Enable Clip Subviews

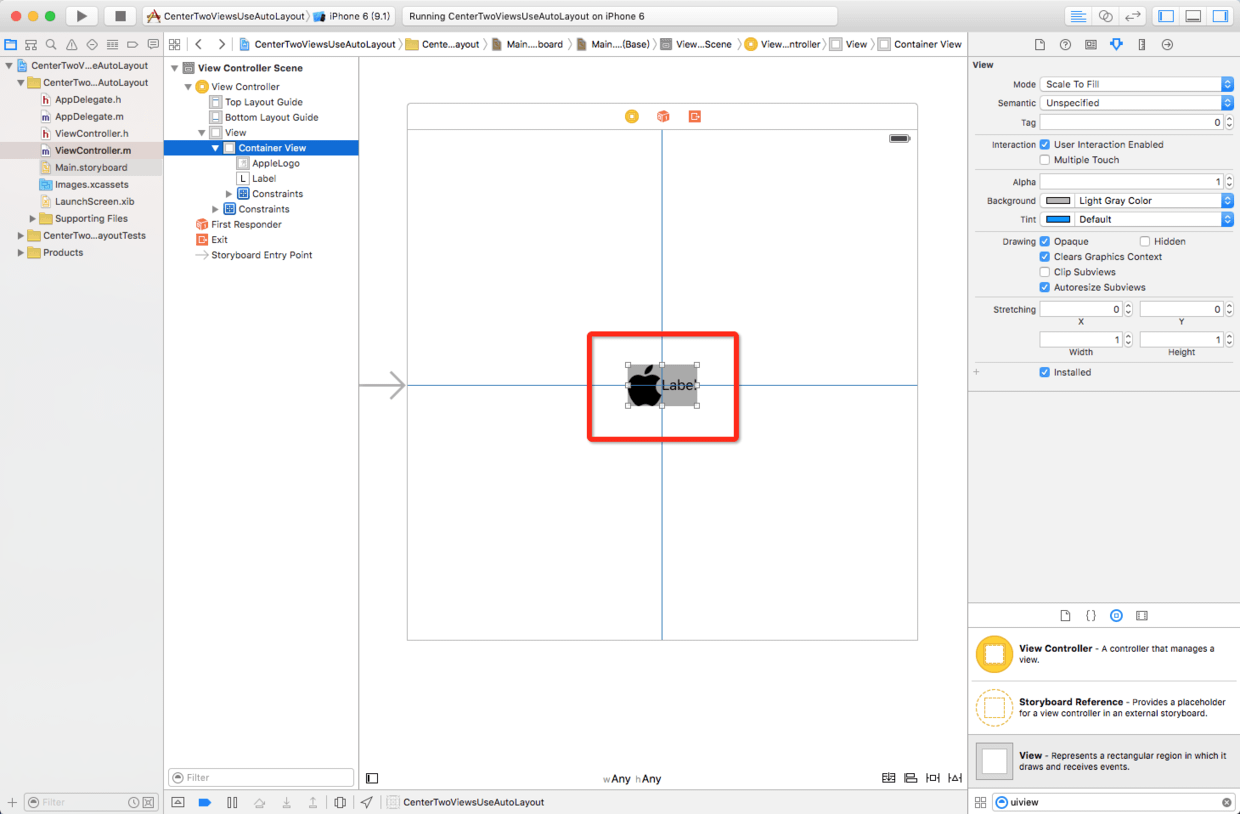[1045, 272]
